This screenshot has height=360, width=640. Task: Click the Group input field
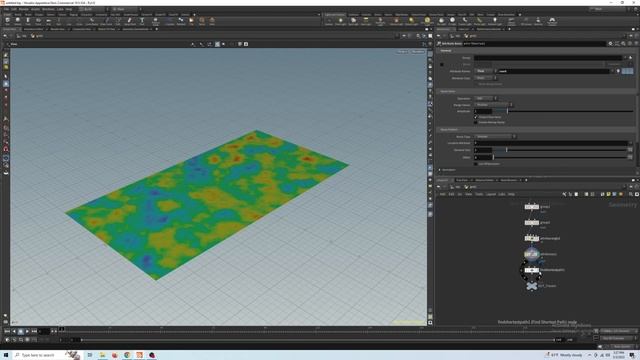[x=548, y=58]
